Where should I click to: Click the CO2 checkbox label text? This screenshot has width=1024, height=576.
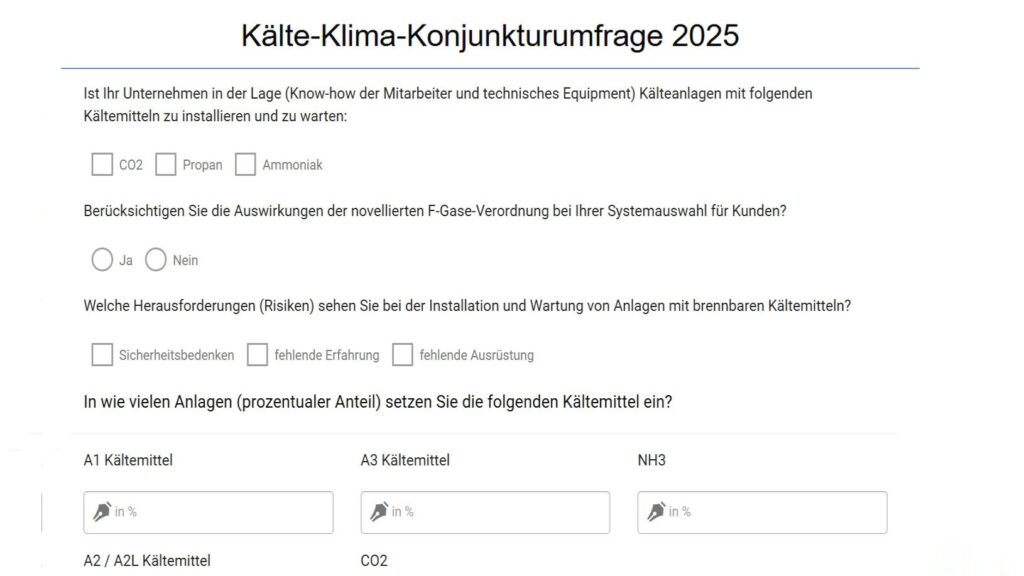coord(131,165)
